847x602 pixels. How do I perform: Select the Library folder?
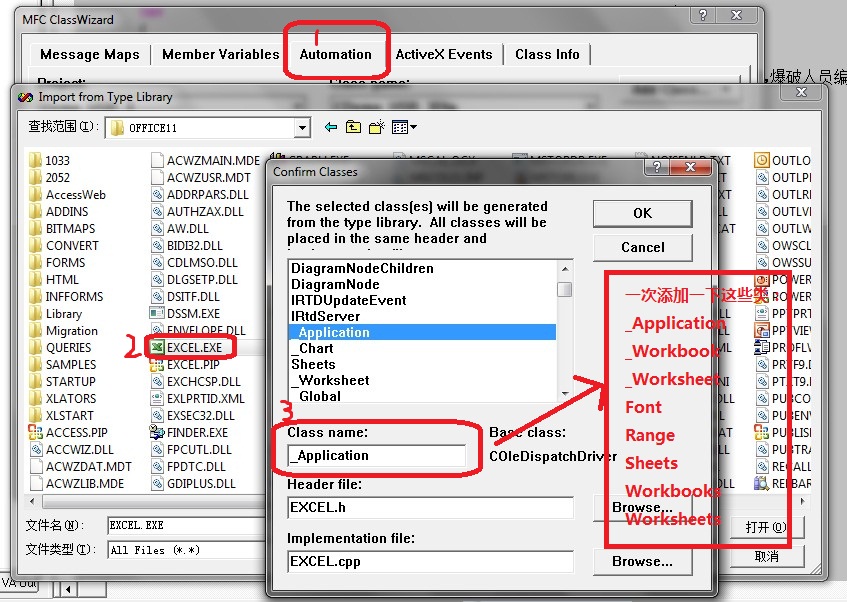click(x=56, y=314)
